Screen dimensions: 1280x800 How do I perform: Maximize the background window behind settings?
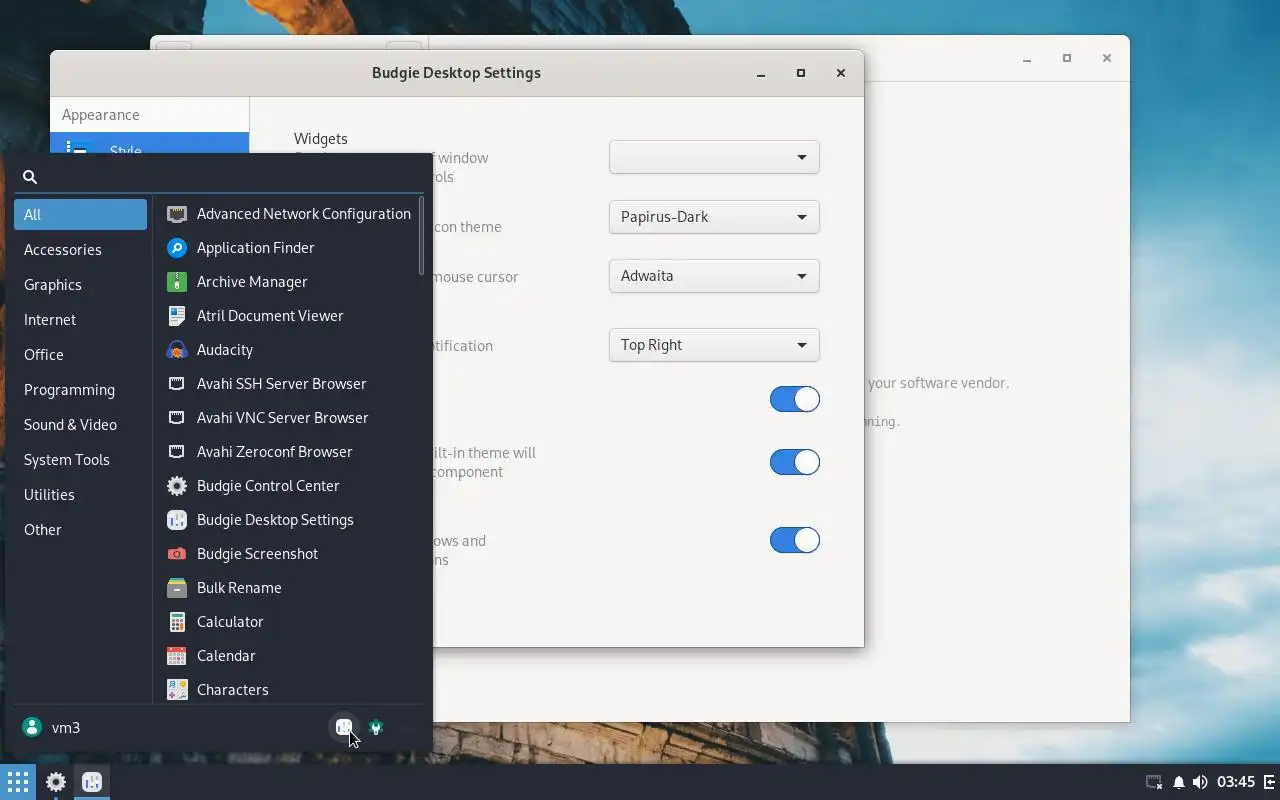1067,58
